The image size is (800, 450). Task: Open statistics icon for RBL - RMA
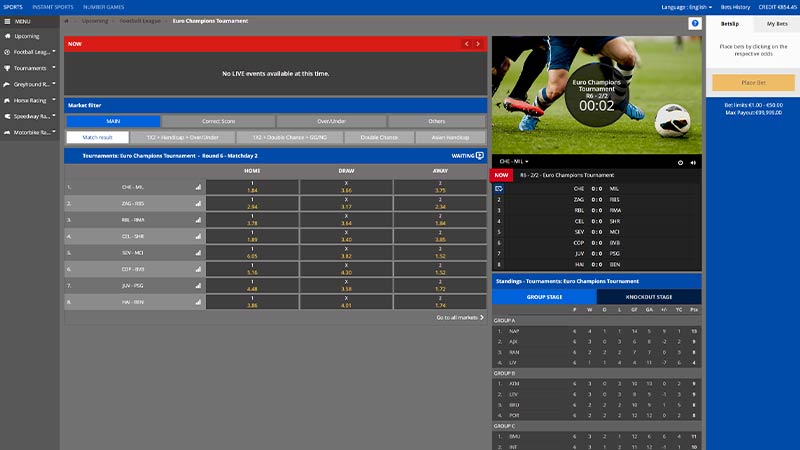point(198,220)
